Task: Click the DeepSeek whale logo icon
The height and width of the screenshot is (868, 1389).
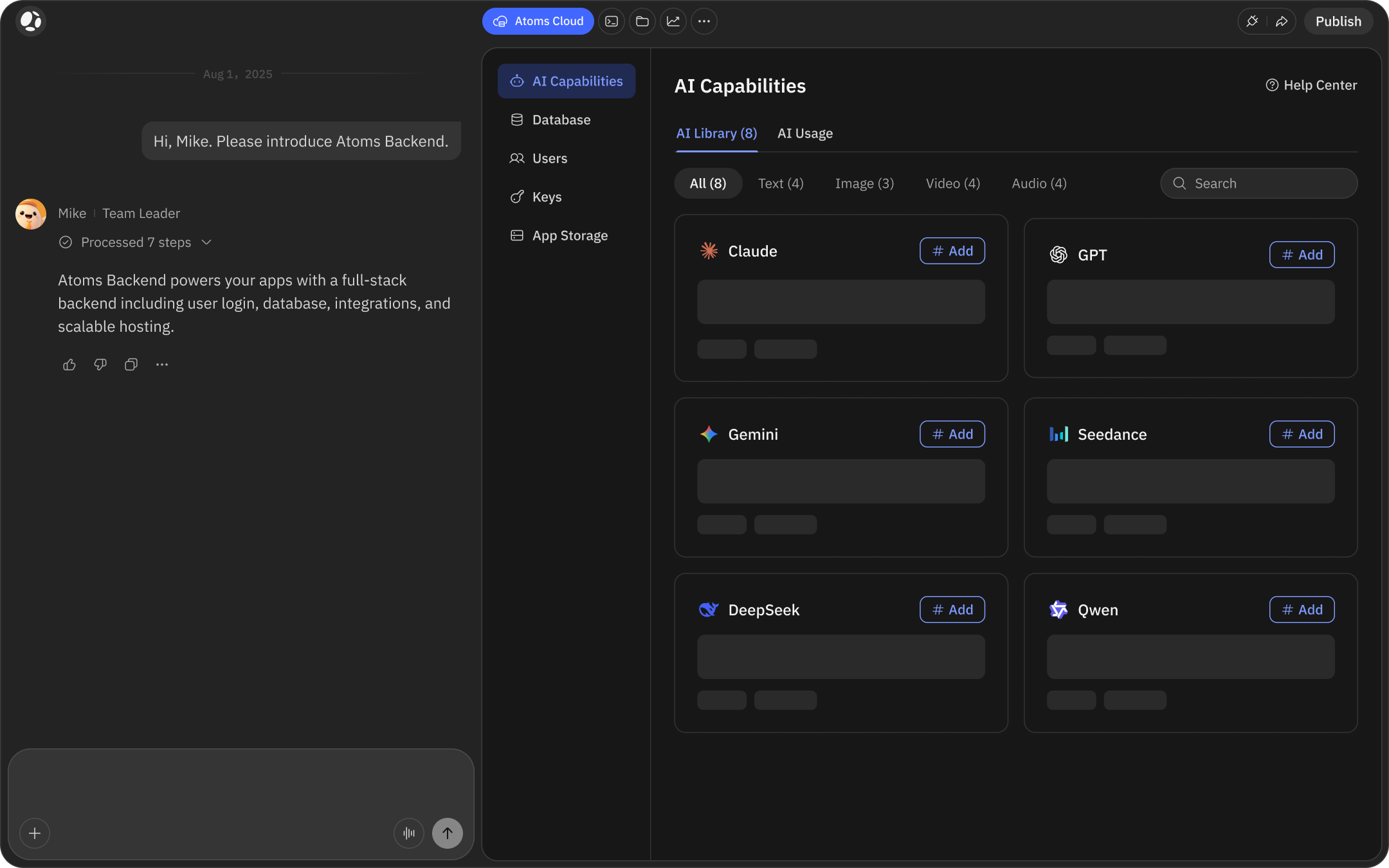Action: point(709,610)
